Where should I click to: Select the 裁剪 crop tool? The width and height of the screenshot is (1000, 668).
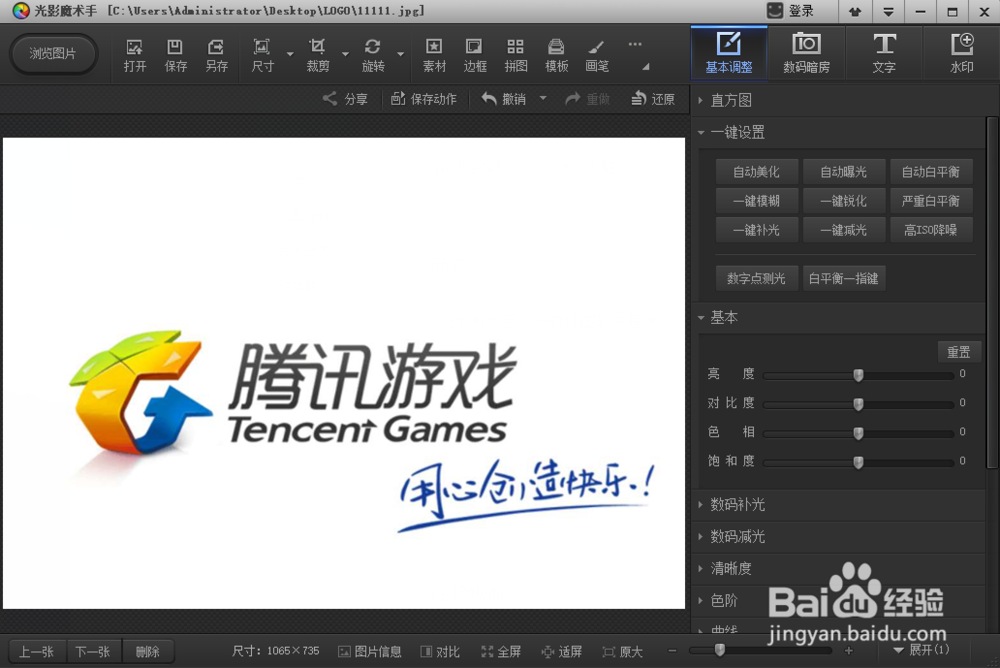(317, 55)
